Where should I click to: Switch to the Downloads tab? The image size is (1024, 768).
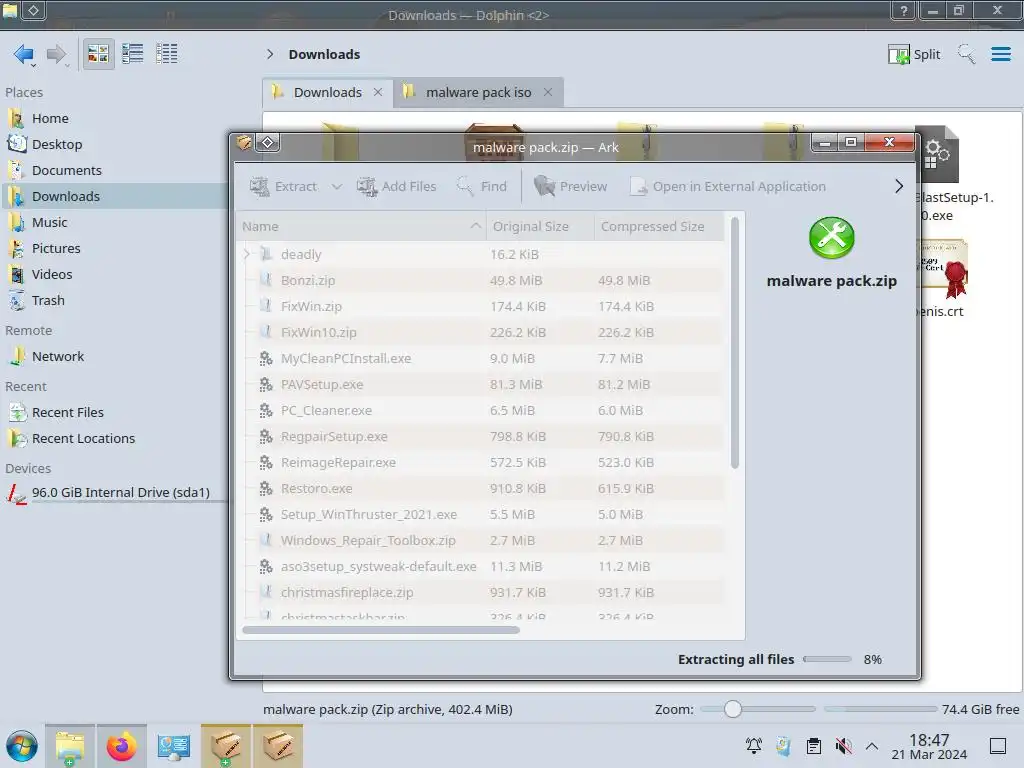coord(327,93)
